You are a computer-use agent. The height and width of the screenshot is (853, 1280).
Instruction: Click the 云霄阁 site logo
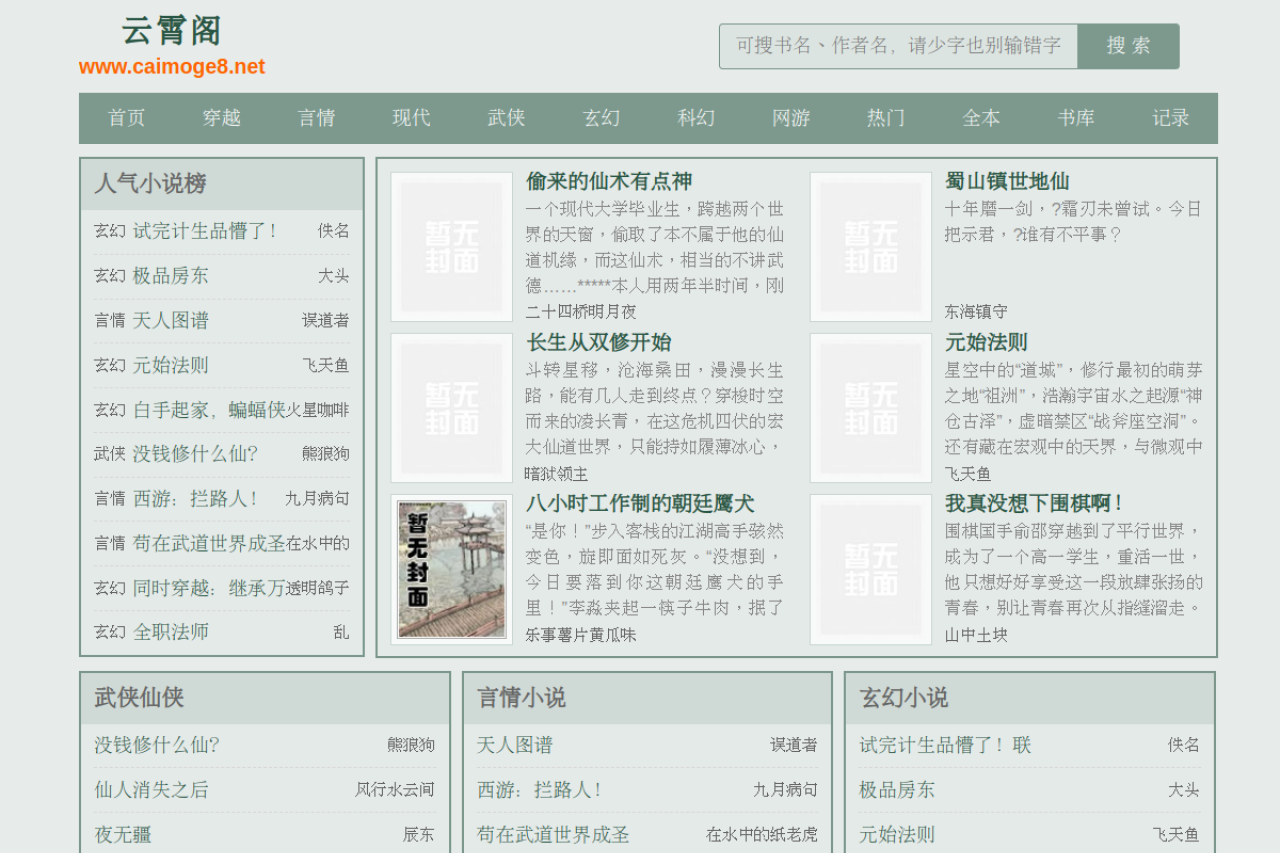(172, 31)
